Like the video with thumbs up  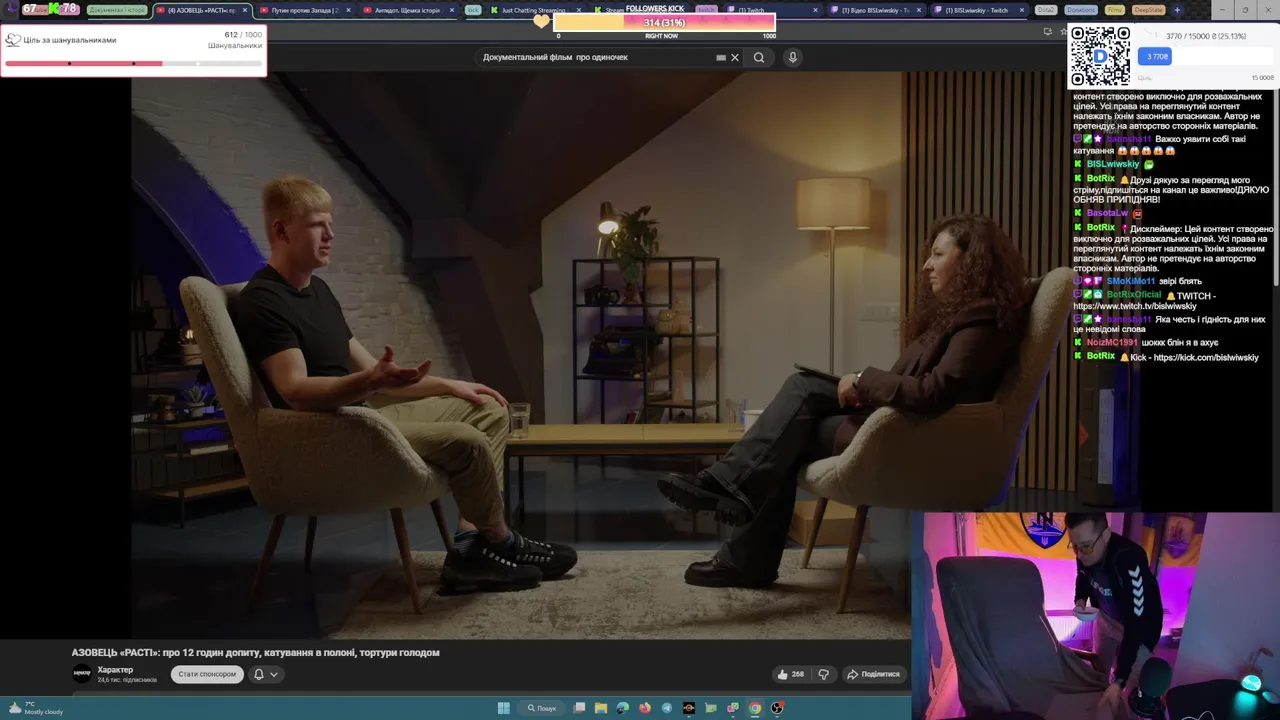coord(790,674)
